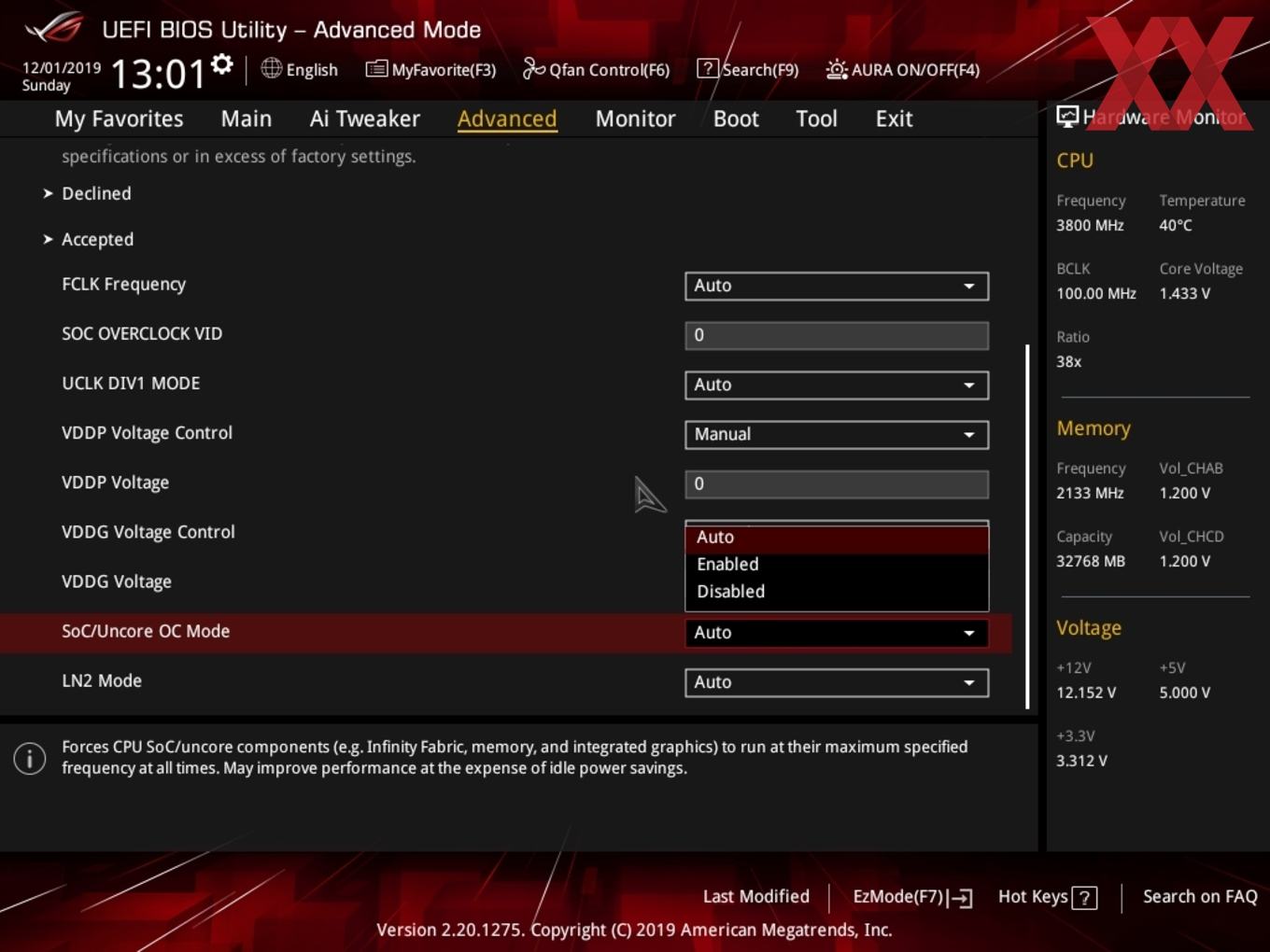
Task: Select Disabled in the open dropdown list
Action: tap(837, 592)
